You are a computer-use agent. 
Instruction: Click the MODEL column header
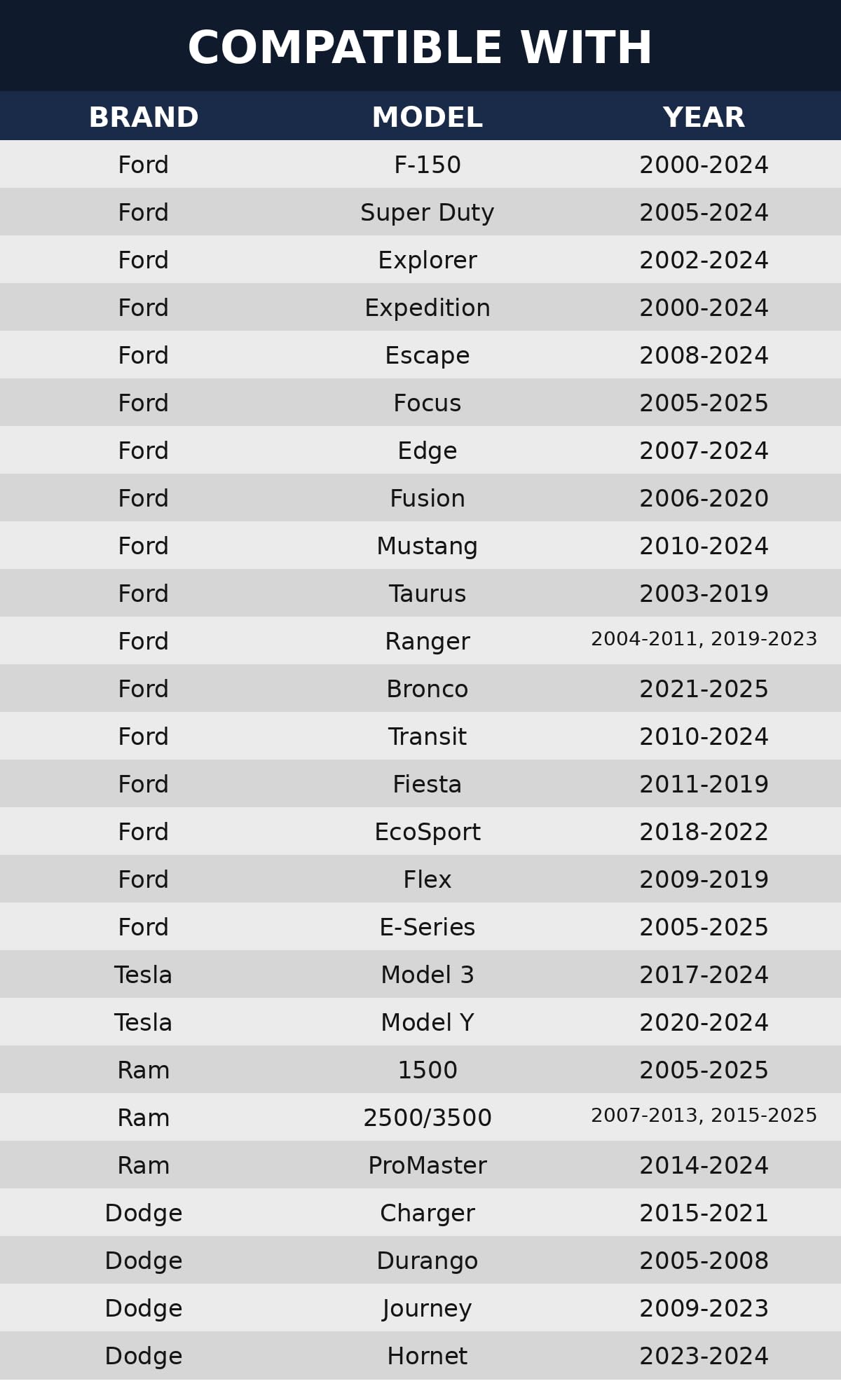point(427,118)
